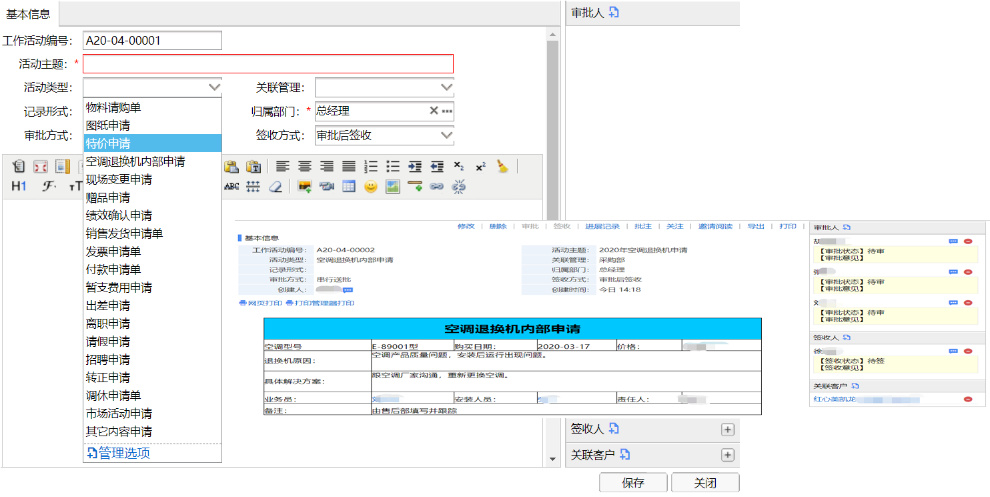
Task: Click the align center icon in editor toolbar
Action: [304, 166]
